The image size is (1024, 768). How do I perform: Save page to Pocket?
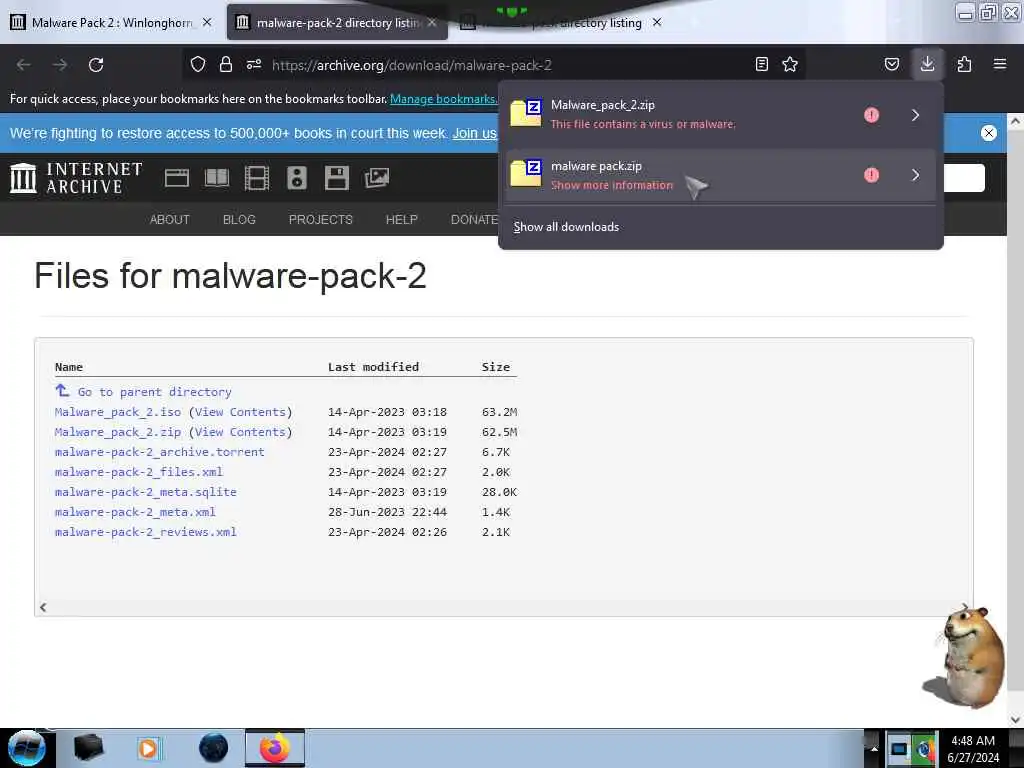[891, 64]
